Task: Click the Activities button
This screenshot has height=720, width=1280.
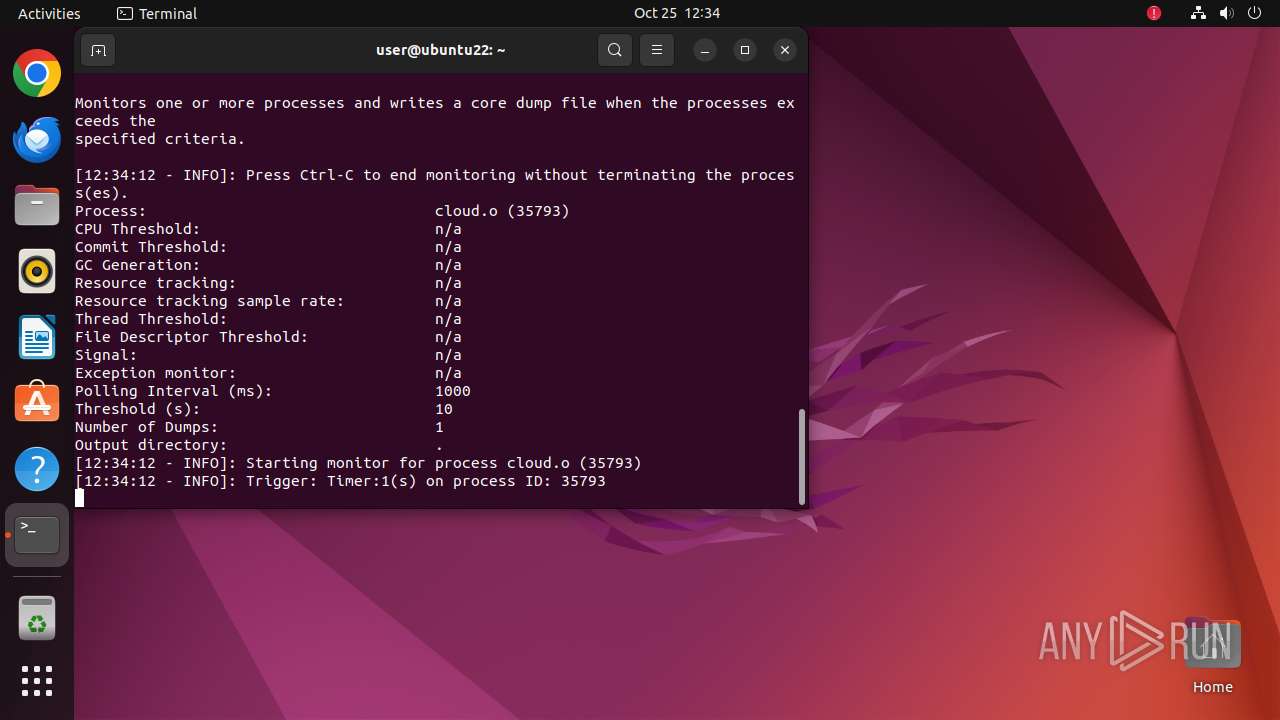Action: pyautogui.click(x=49, y=13)
